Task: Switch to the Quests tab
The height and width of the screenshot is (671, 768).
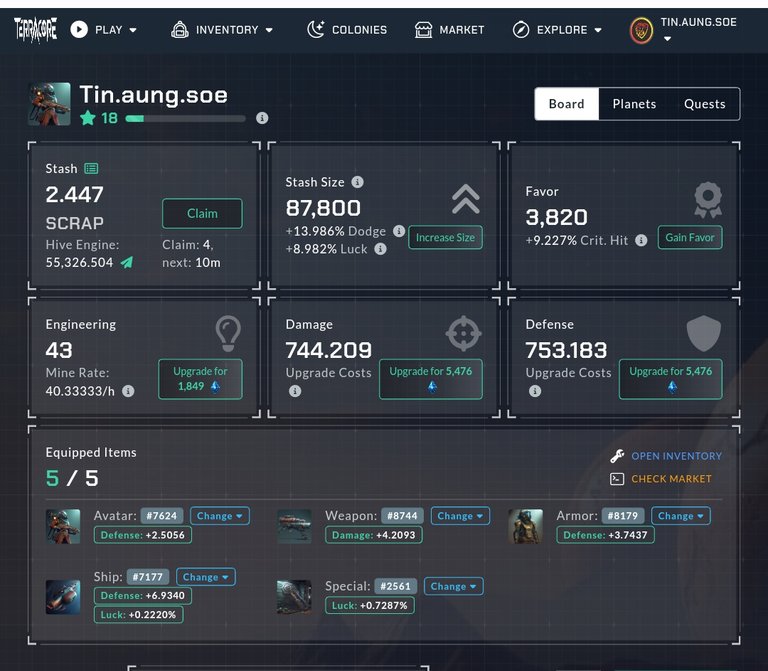Action: [704, 104]
